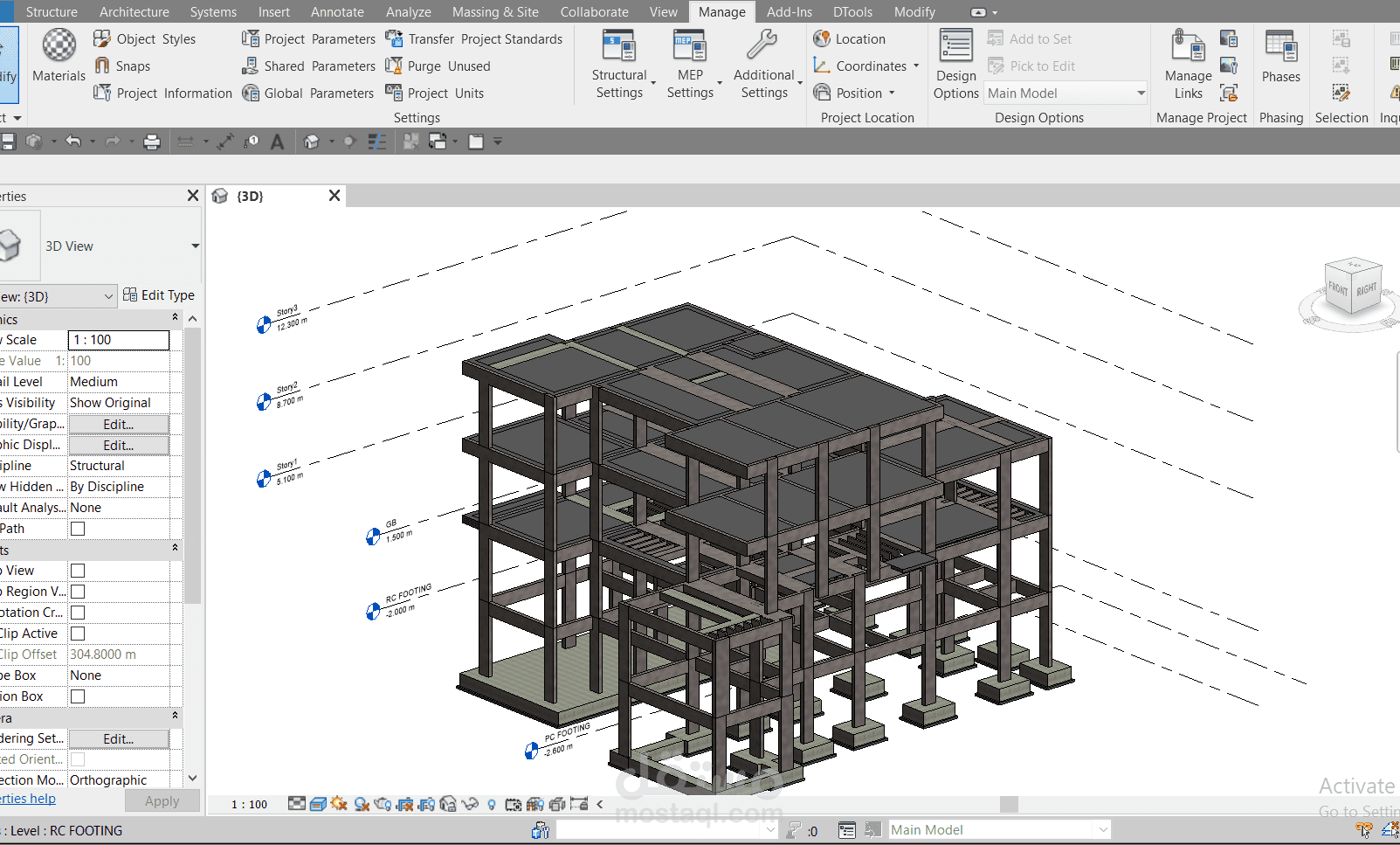Switch to the Collaborate ribbon tab
This screenshot has height=845, width=1400.
tap(594, 11)
